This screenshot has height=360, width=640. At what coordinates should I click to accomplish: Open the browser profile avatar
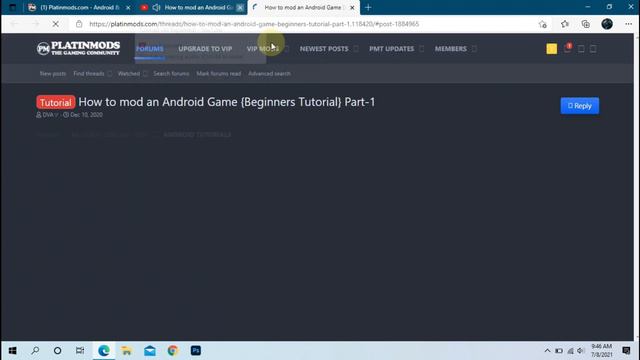[x=607, y=24]
